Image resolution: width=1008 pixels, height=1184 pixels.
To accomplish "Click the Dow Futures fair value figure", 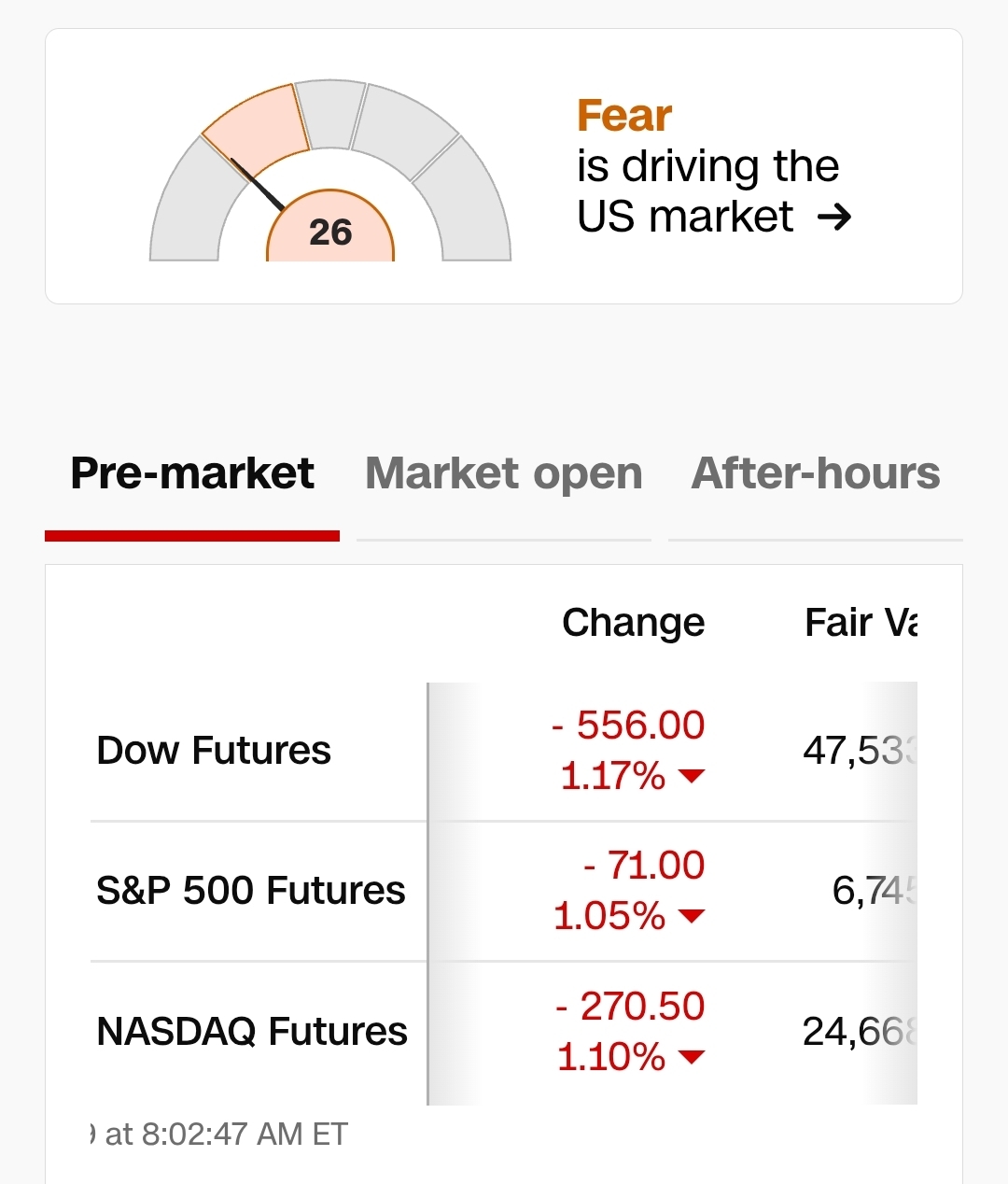I will click(859, 751).
